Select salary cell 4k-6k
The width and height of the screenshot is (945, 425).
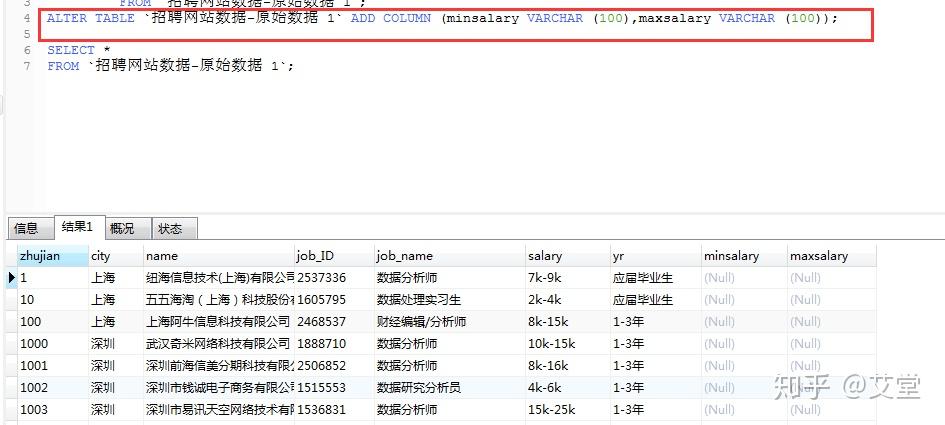point(568,388)
